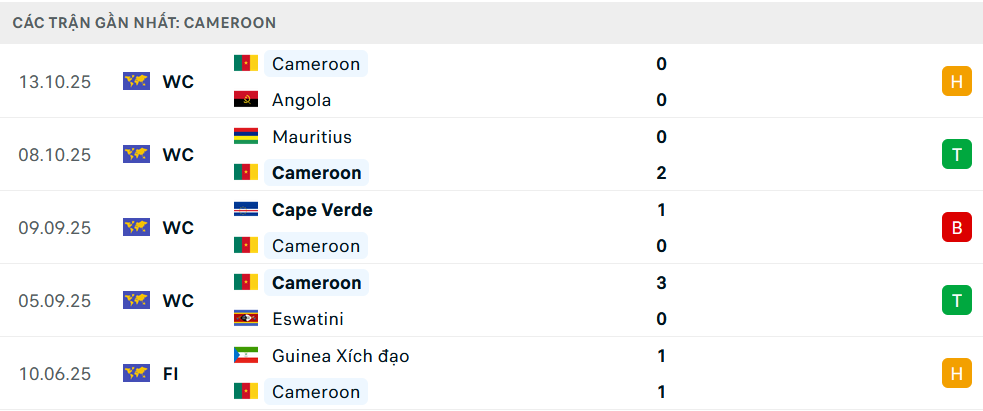Select the 09.09.25 match date
983x411 pixels.
pos(55,228)
